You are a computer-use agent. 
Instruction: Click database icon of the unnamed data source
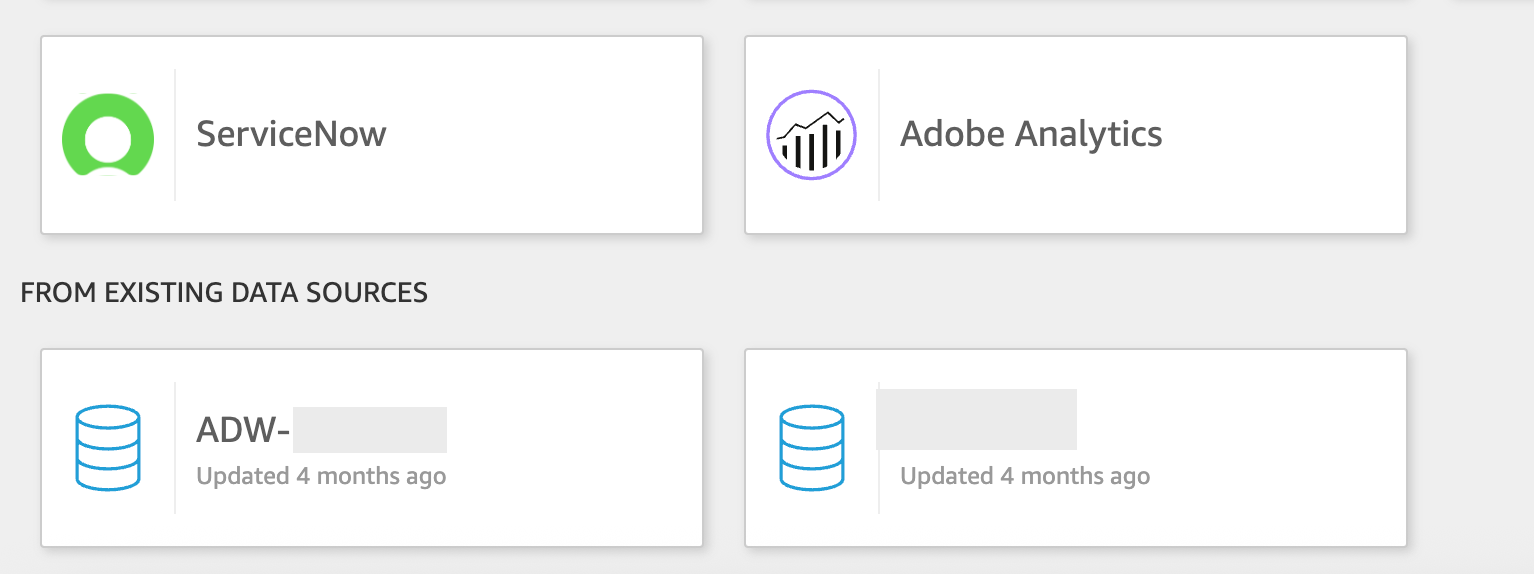(812, 448)
